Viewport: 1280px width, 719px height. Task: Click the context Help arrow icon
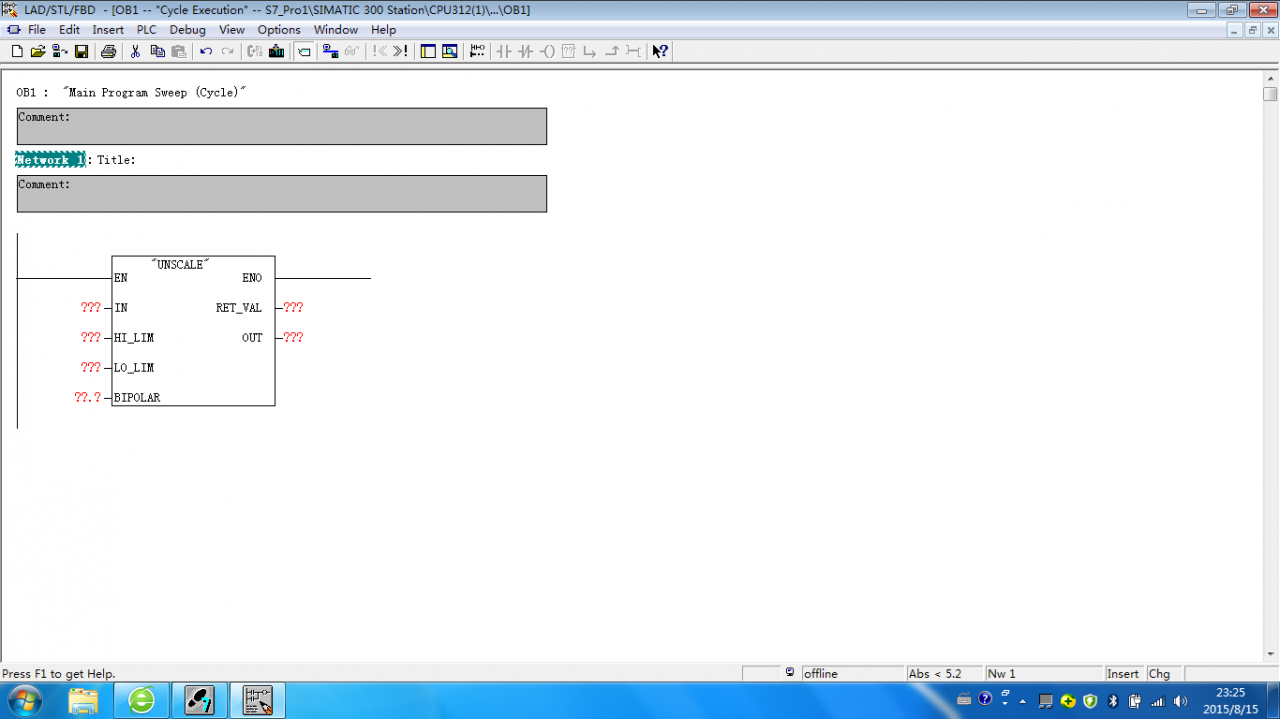[659, 51]
